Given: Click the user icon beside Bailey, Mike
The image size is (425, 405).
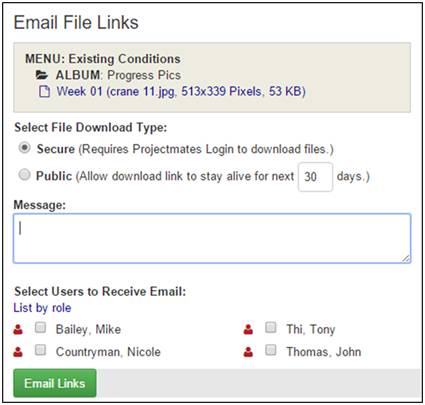Looking at the screenshot, I should (18, 329).
